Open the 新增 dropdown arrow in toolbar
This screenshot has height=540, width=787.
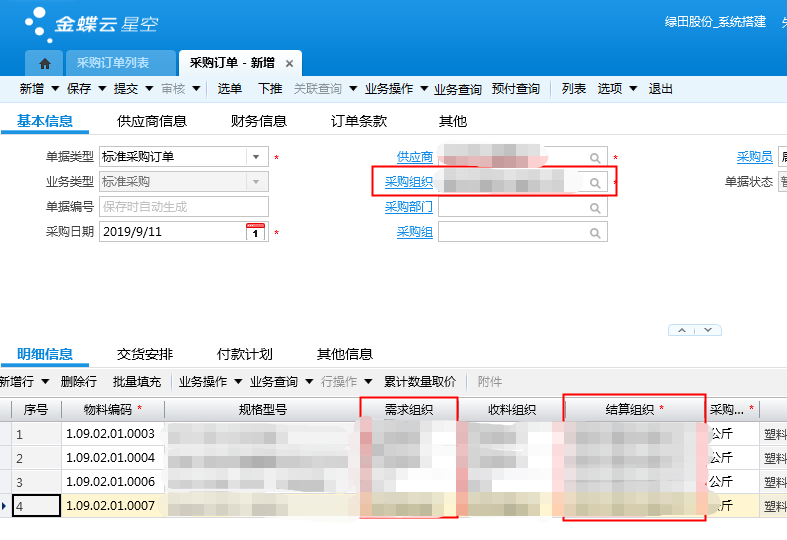tap(55, 89)
